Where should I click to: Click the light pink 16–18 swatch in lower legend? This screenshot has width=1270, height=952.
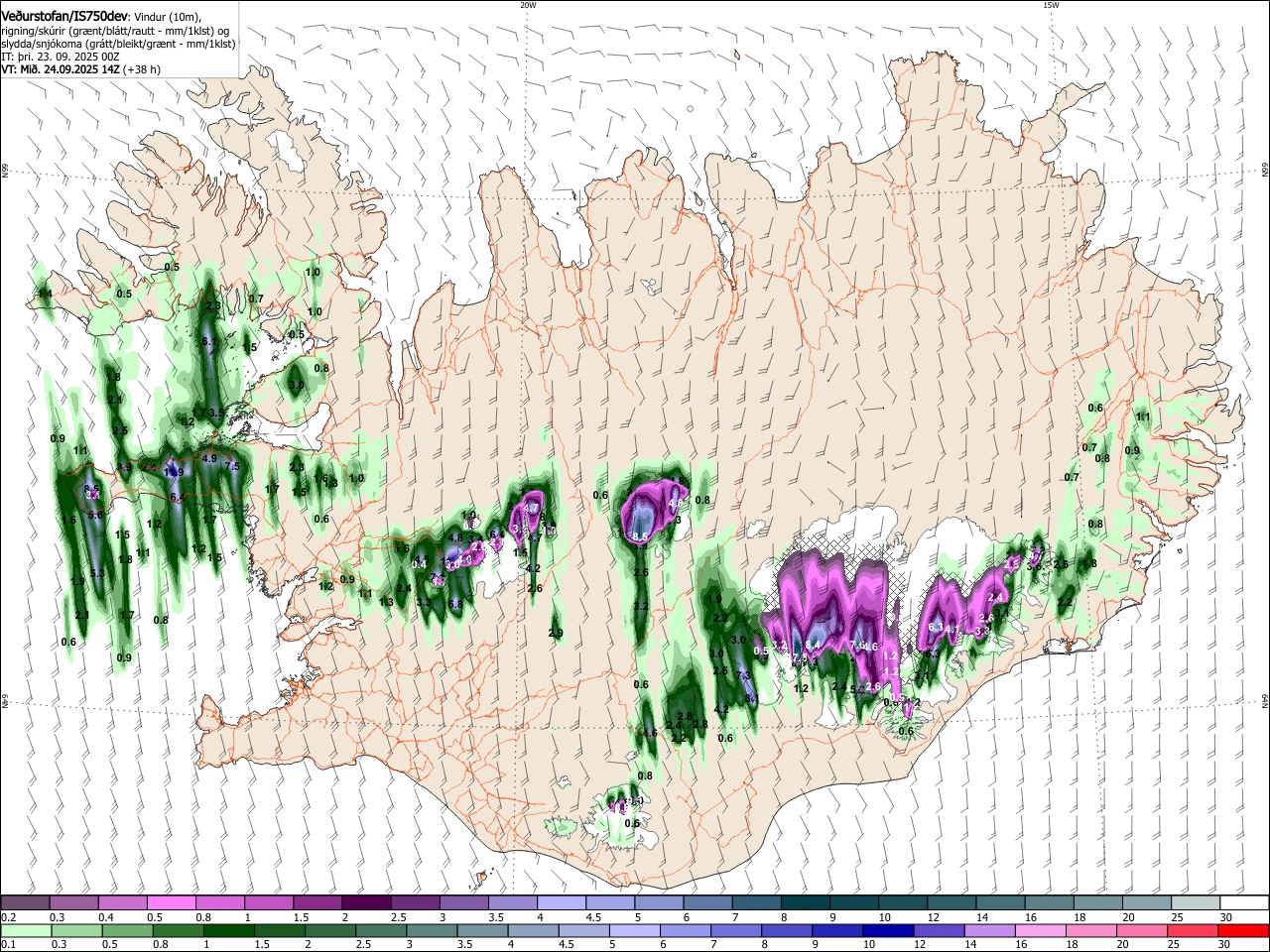[x=1040, y=931]
